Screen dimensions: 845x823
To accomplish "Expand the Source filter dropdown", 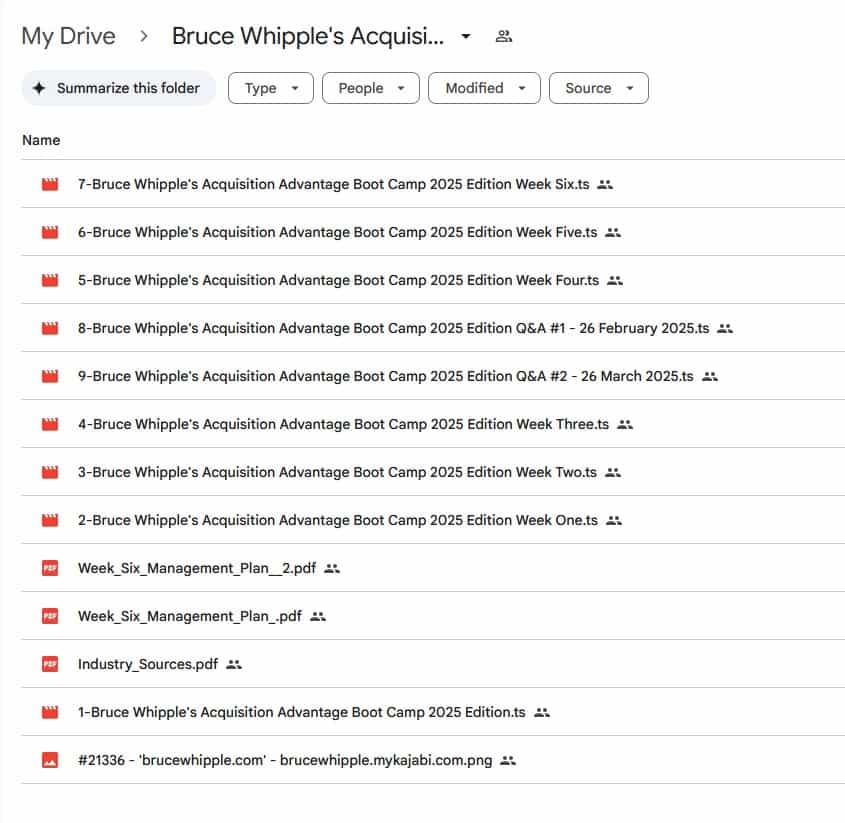I will [x=598, y=88].
